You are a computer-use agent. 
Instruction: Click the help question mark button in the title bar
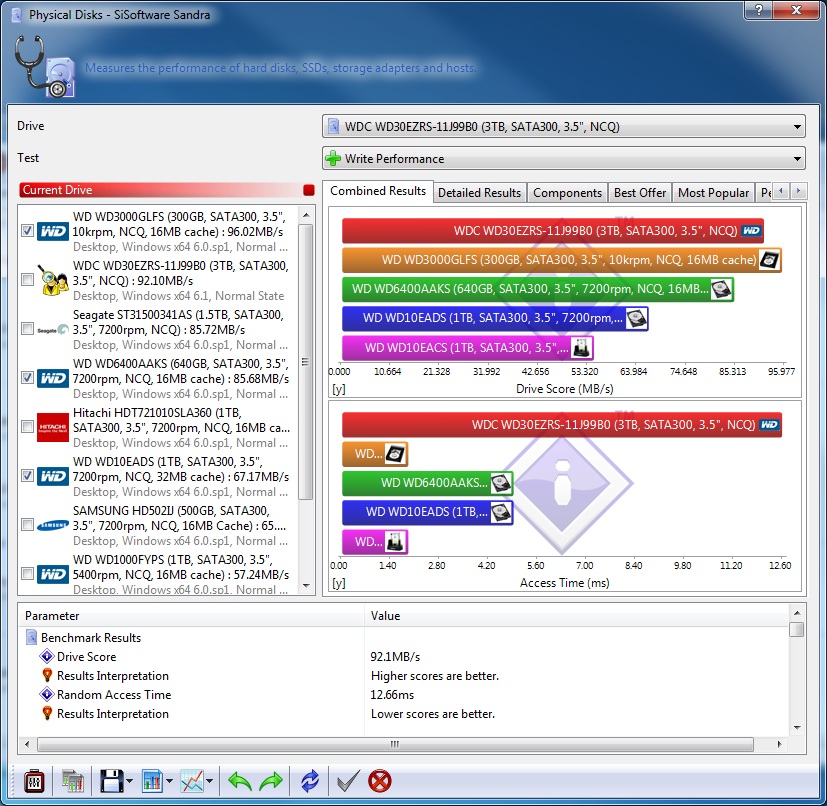pyautogui.click(x=759, y=10)
